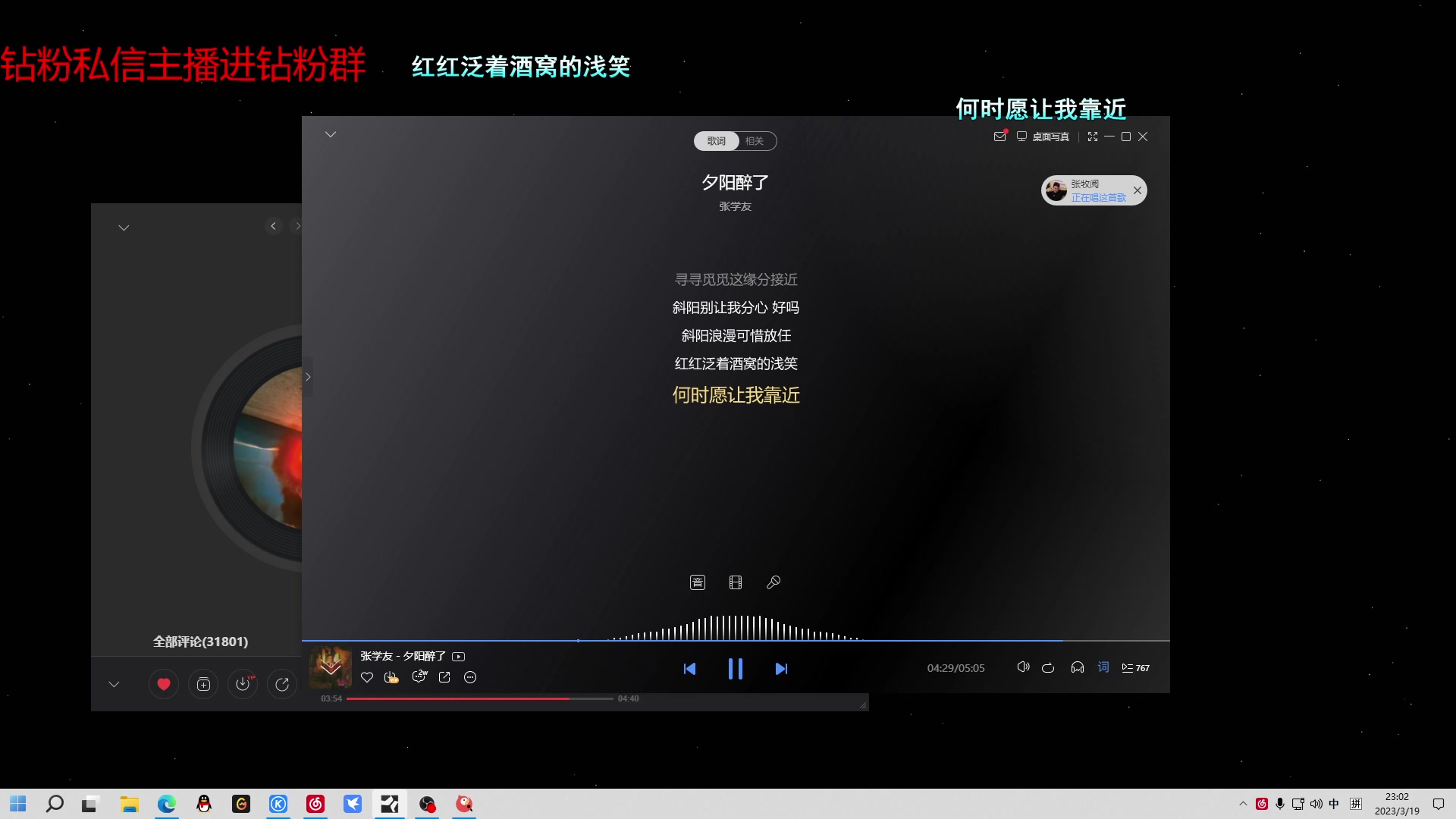Change playback loop mode
This screenshot has width=1456, height=819.
(1048, 668)
